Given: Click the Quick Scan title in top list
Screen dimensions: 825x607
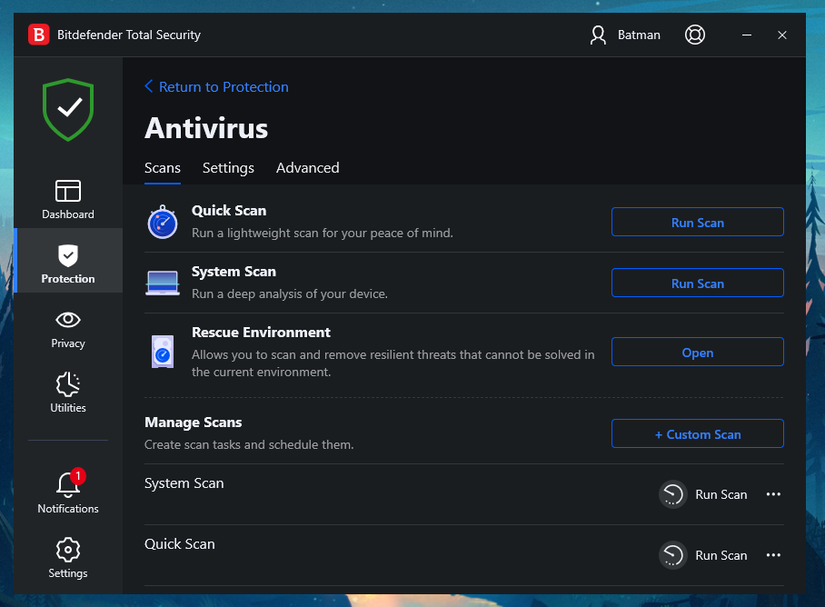Looking at the screenshot, I should click(229, 210).
